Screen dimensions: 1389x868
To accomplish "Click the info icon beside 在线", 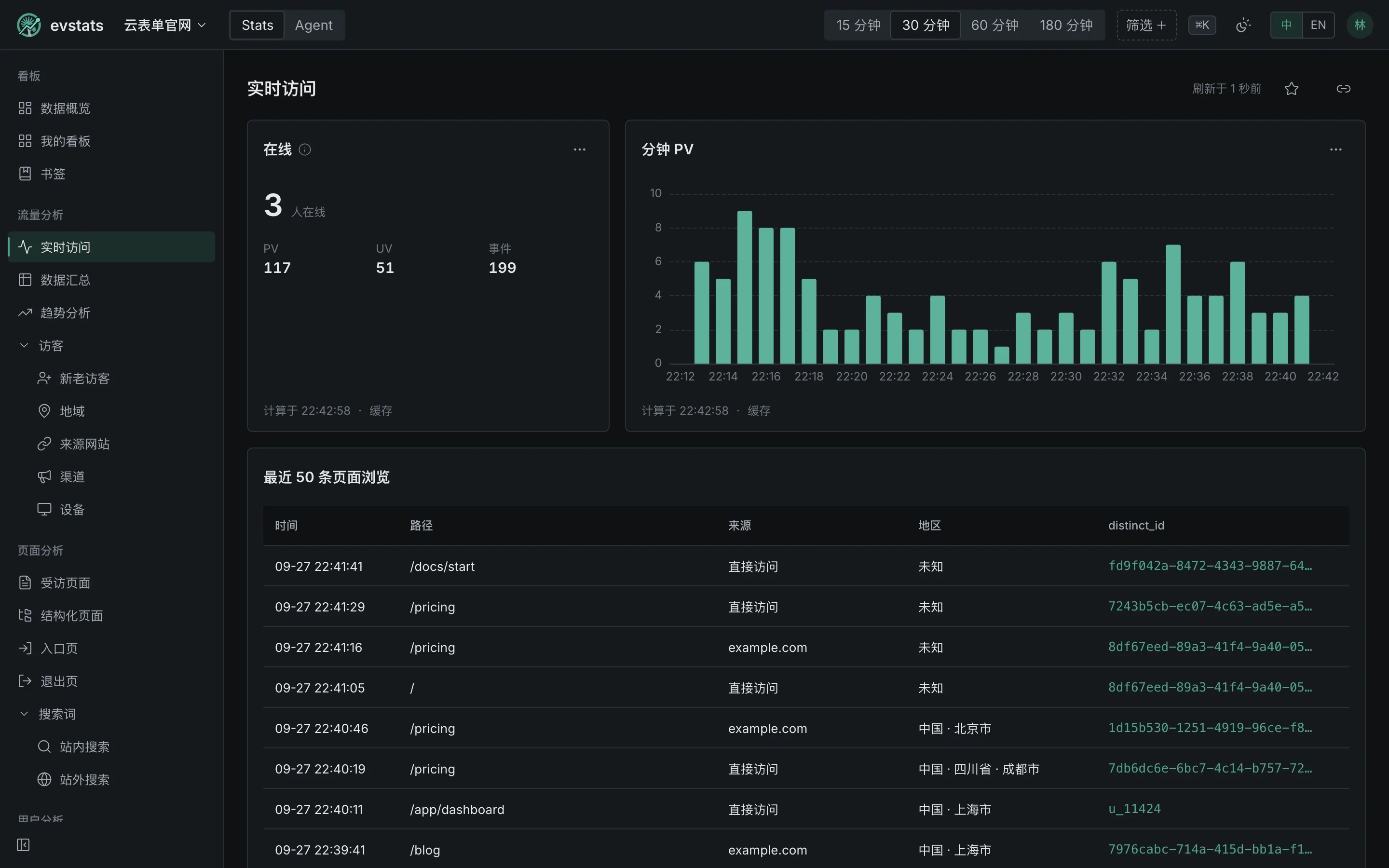I will (305, 150).
